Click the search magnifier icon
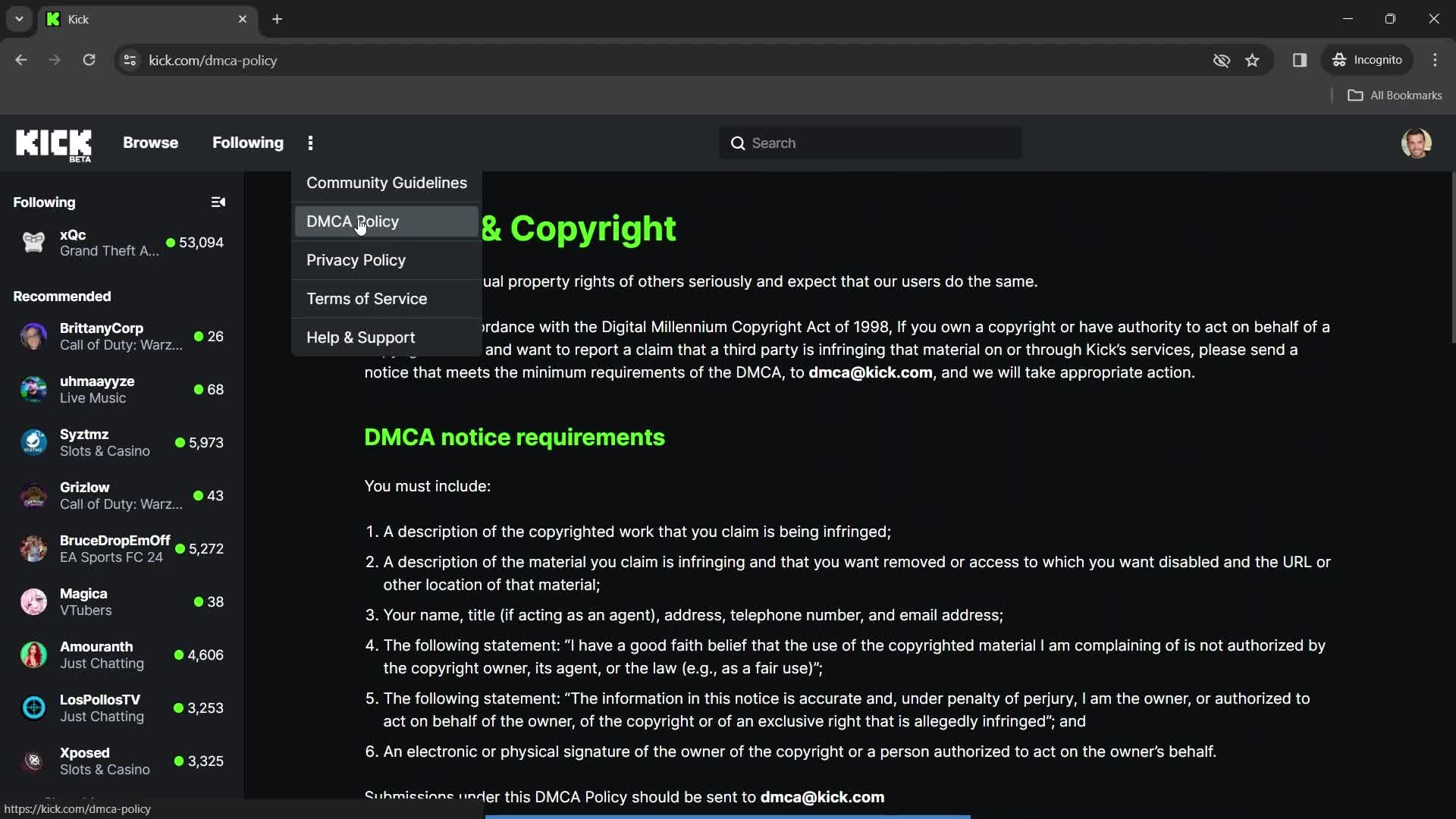Viewport: 1456px width, 819px height. tap(738, 143)
